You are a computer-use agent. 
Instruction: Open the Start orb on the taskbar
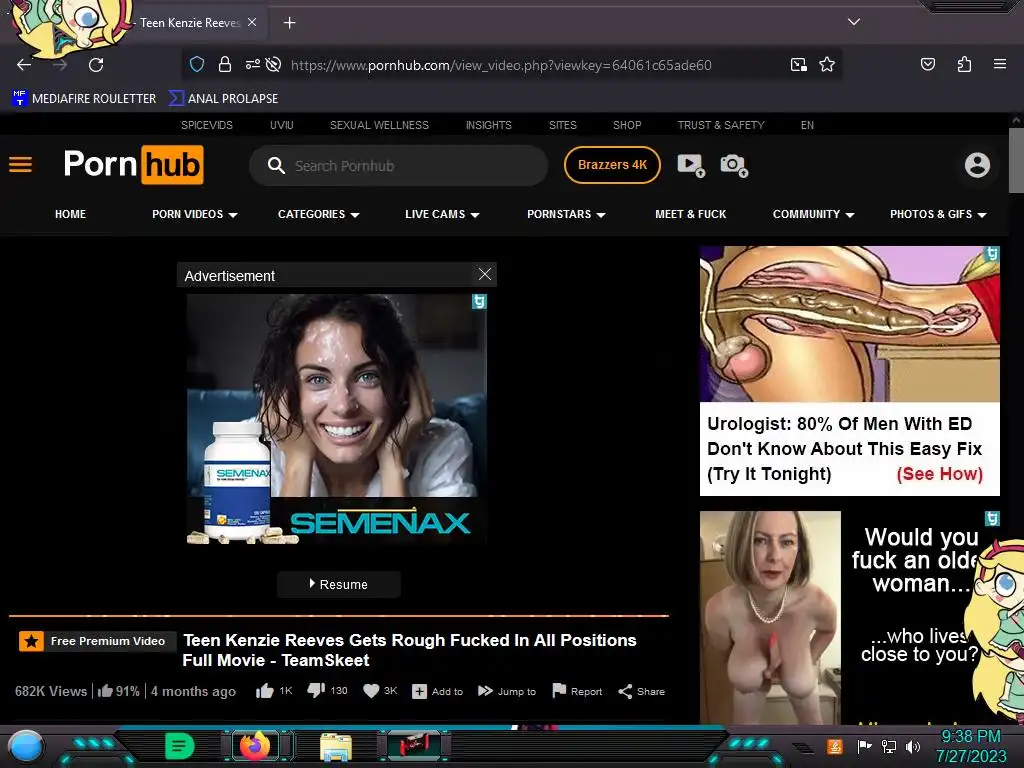[x=25, y=746]
